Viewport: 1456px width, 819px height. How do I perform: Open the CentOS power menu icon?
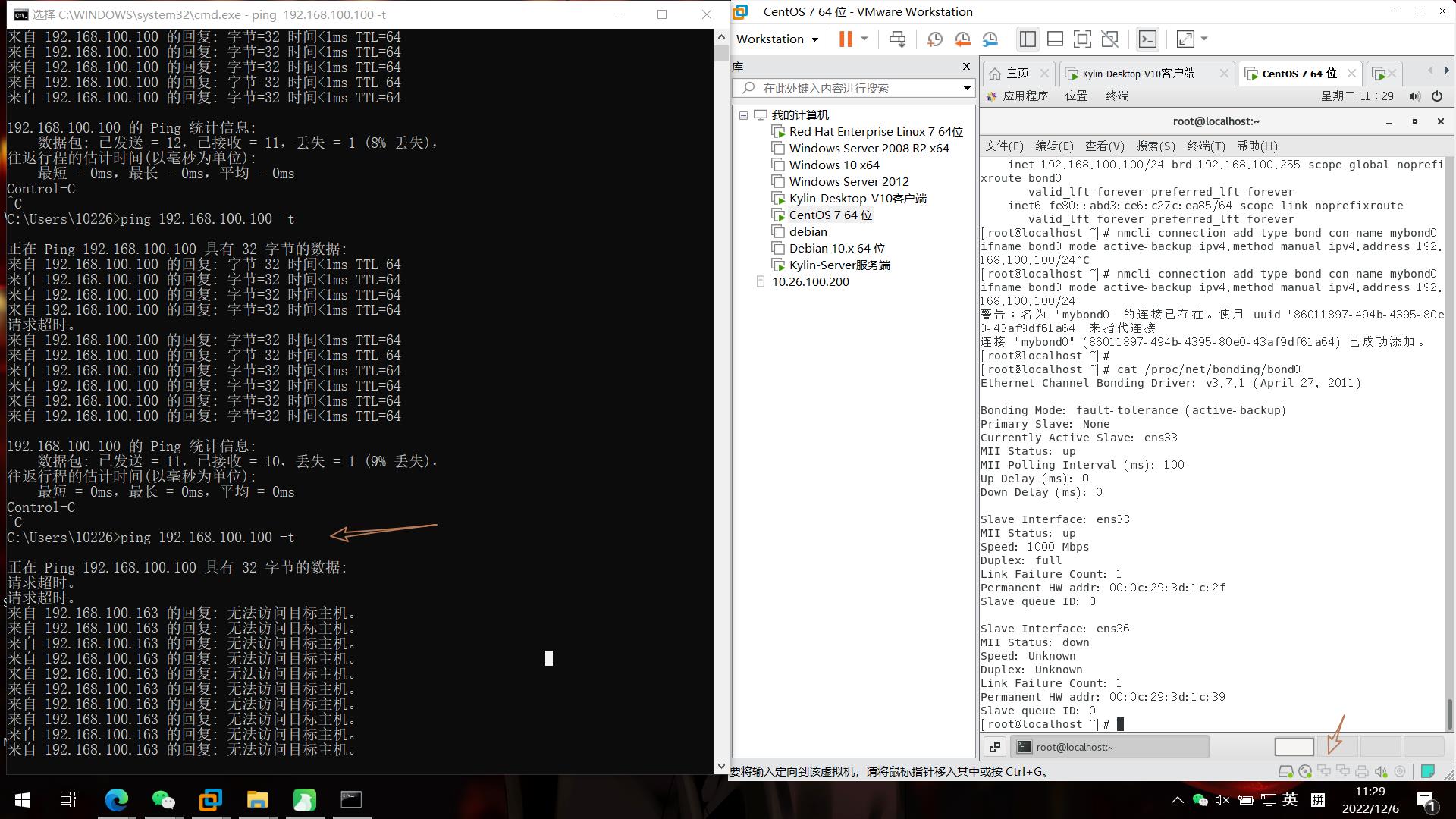pyautogui.click(x=1436, y=96)
